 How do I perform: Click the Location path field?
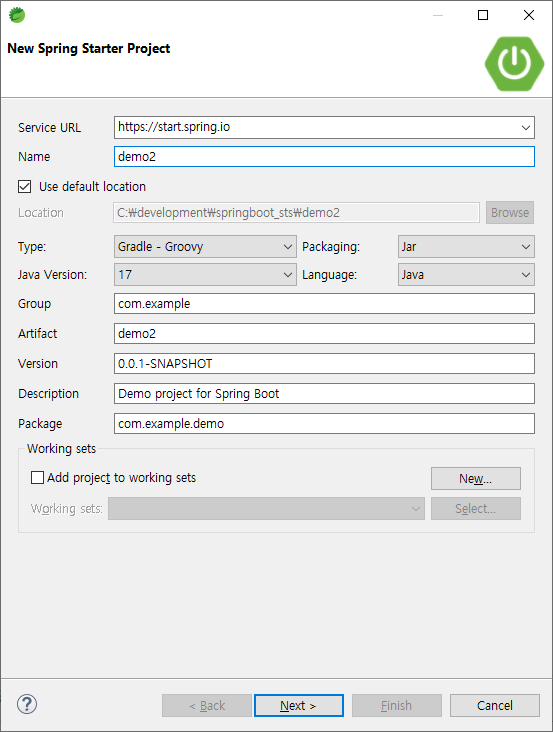tap(296, 212)
